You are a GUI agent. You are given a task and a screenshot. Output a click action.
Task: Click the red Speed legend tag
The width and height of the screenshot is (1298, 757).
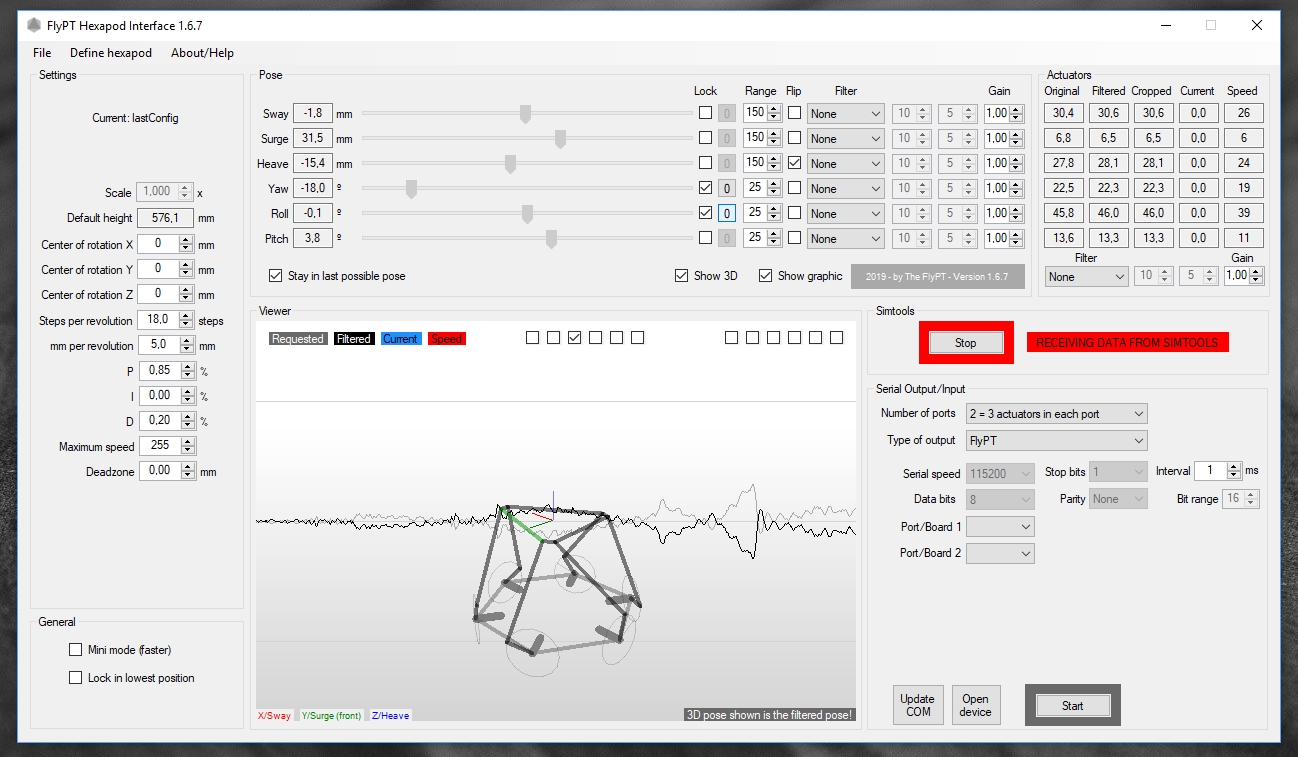click(446, 339)
